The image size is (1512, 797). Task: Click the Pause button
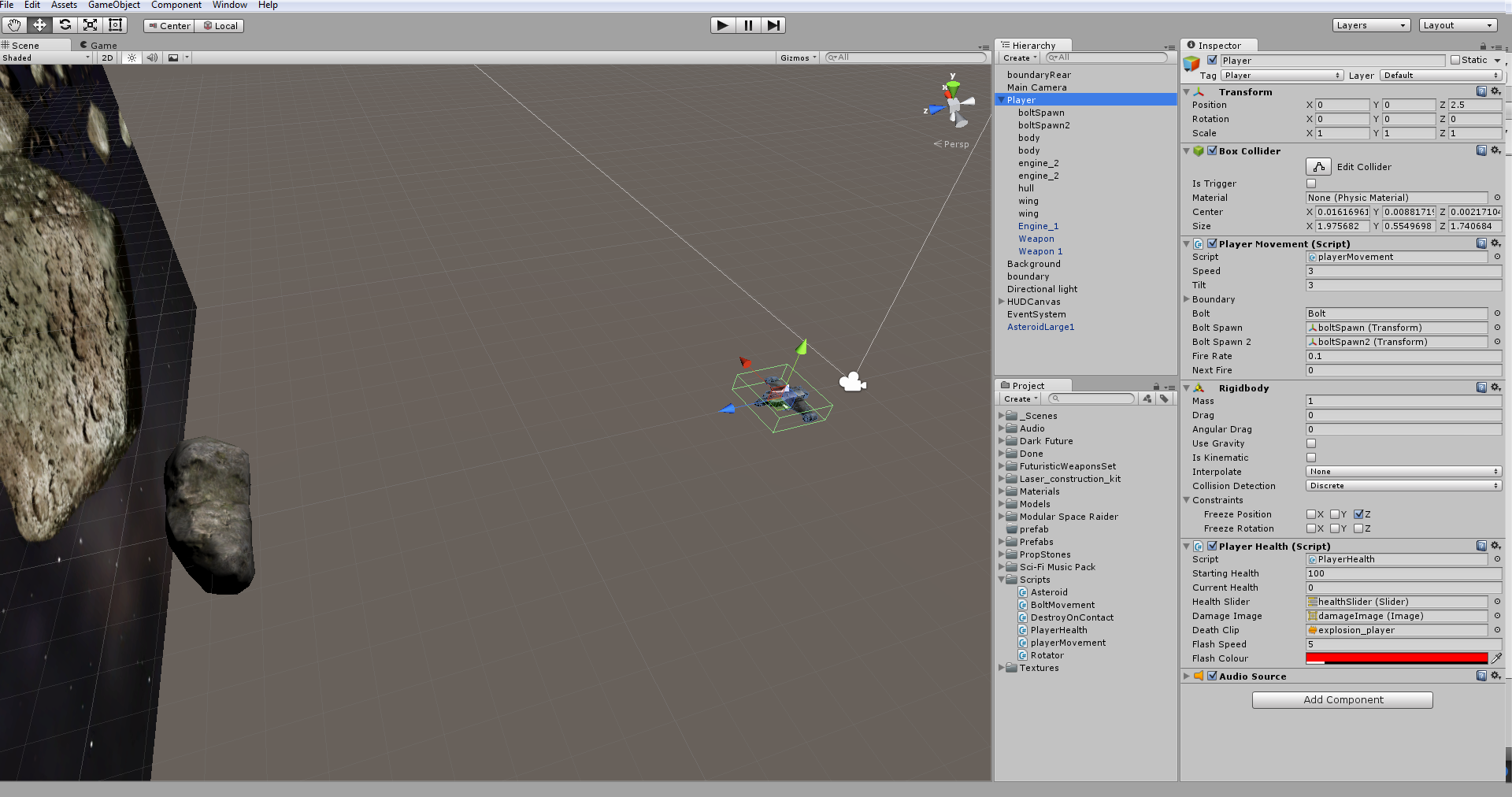(748, 25)
